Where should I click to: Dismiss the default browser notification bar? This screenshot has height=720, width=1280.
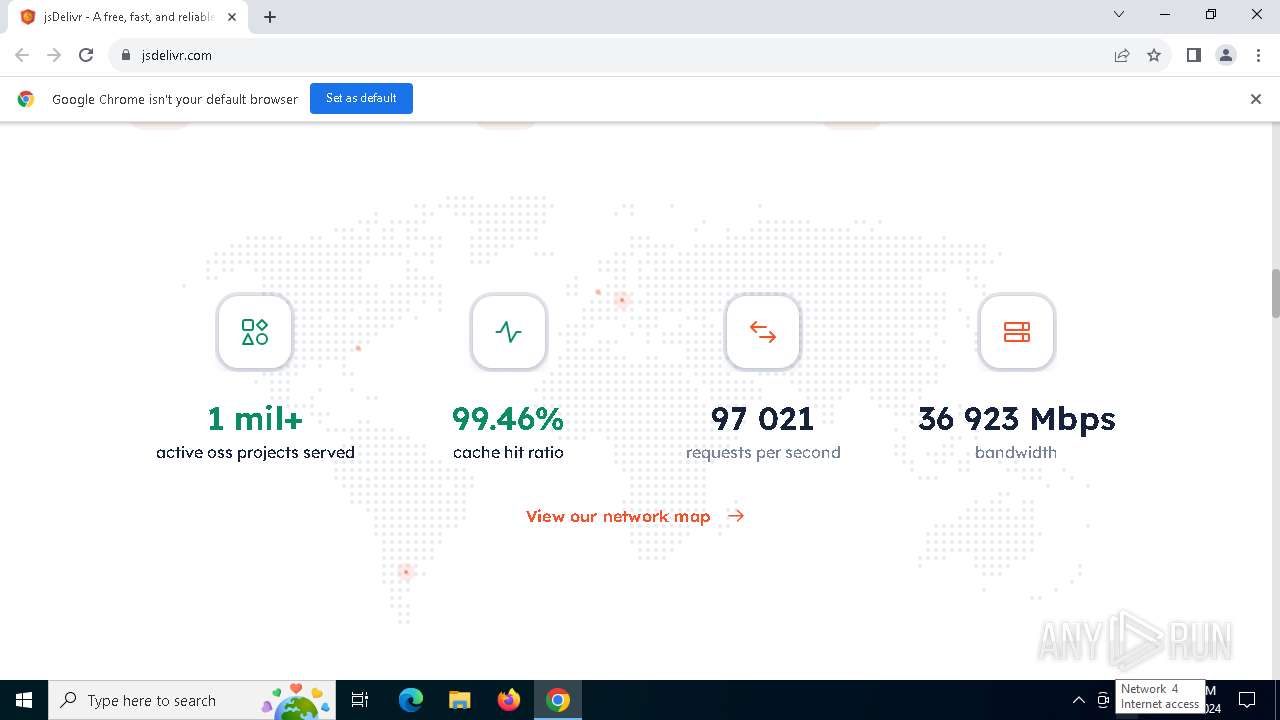tap(1256, 99)
